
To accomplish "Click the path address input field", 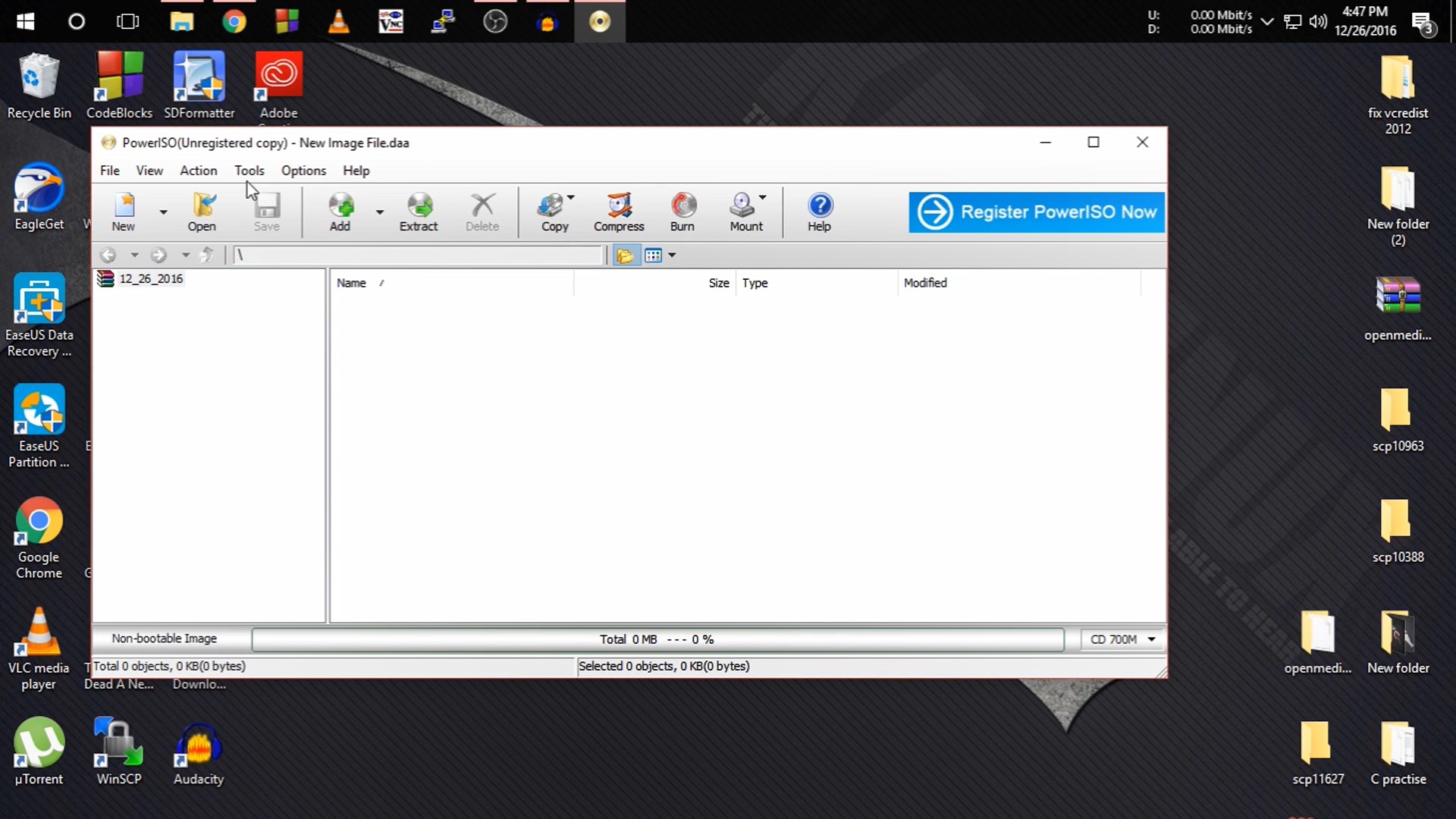I will click(418, 256).
